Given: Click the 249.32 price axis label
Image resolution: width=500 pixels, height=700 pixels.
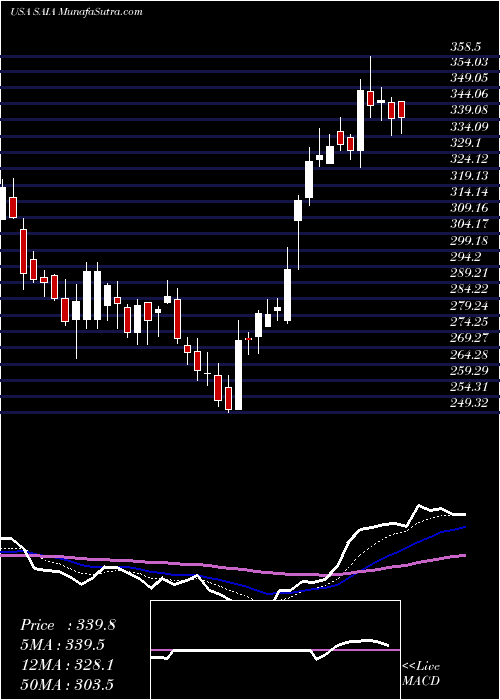Looking at the screenshot, I should (468, 403).
